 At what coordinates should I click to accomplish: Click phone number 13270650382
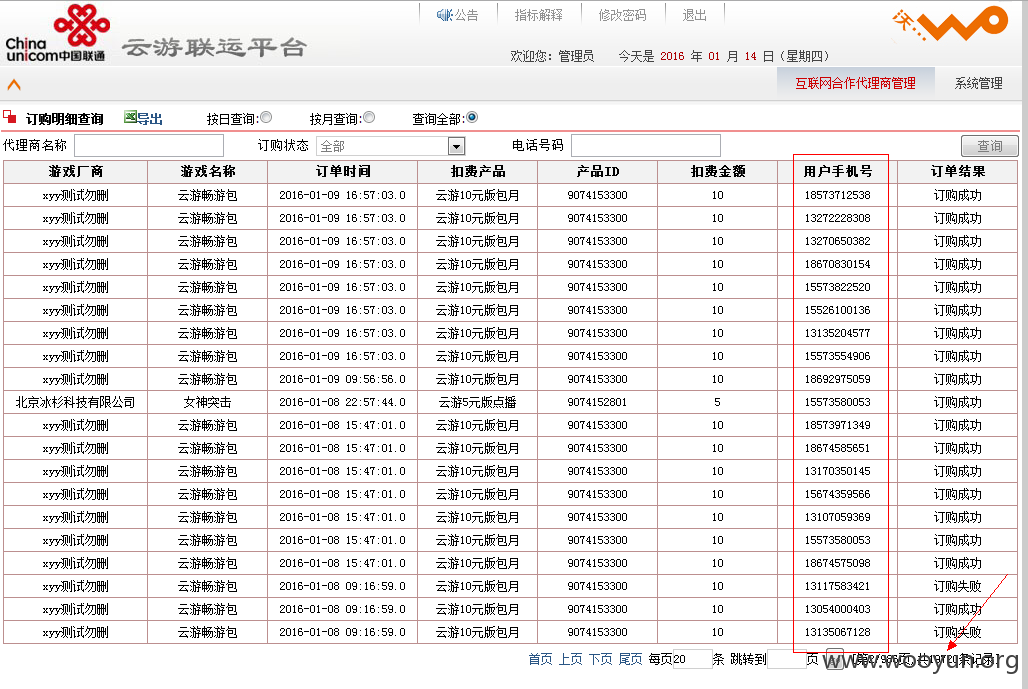click(838, 241)
